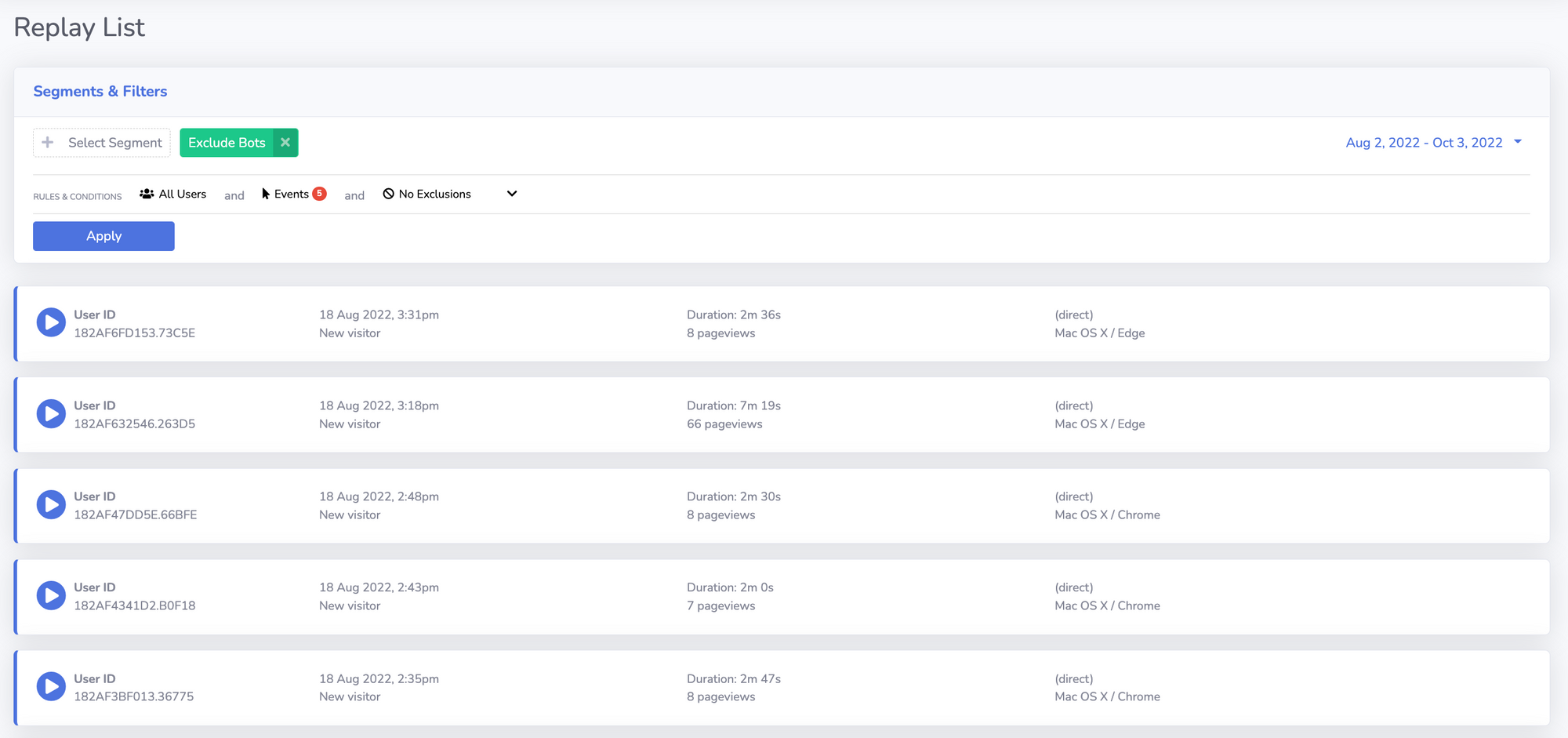Open the Segments & Filters heading
Image resolution: width=1568 pixels, height=738 pixels.
tap(100, 92)
